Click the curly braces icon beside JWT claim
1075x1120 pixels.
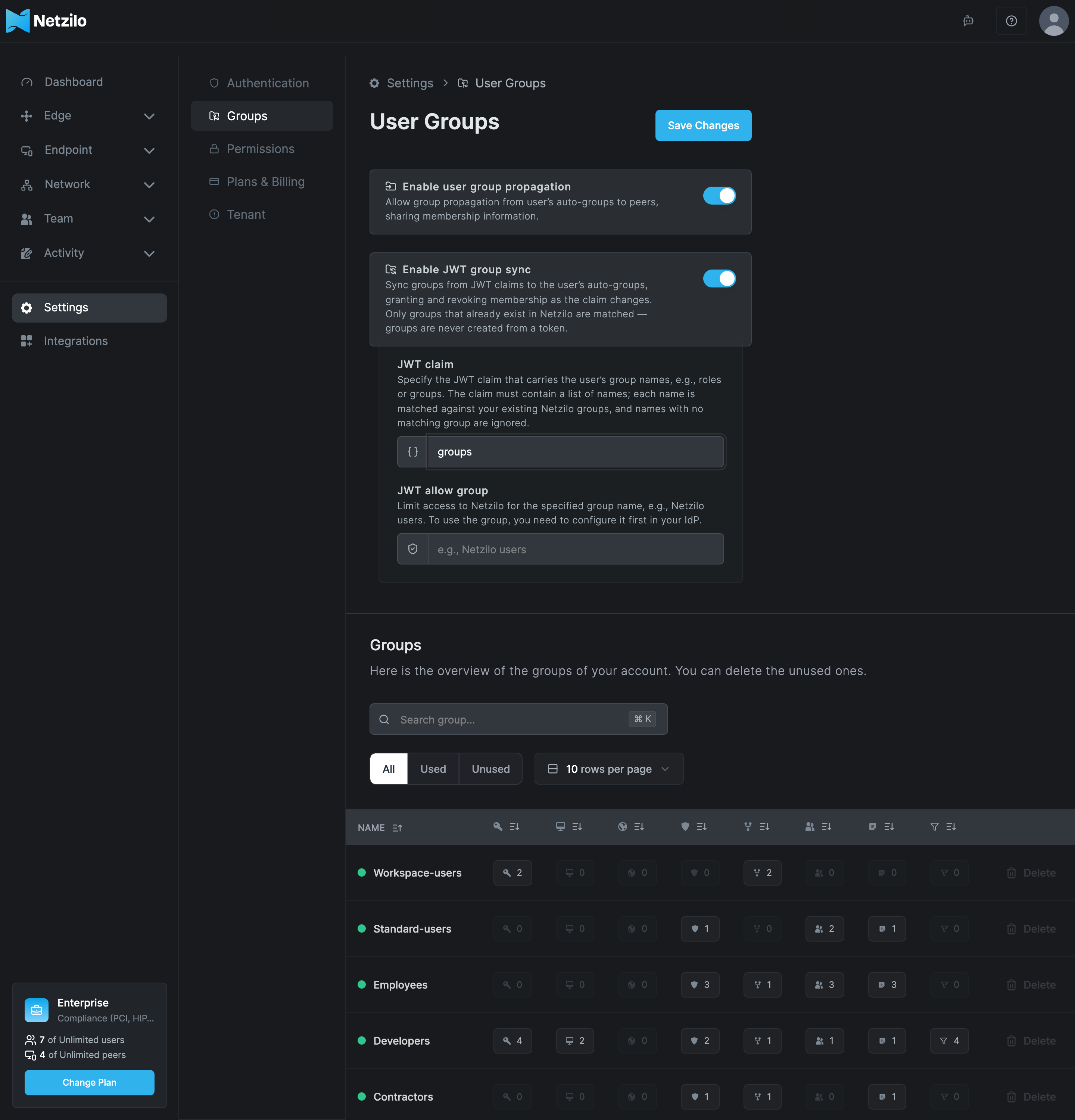click(x=412, y=451)
